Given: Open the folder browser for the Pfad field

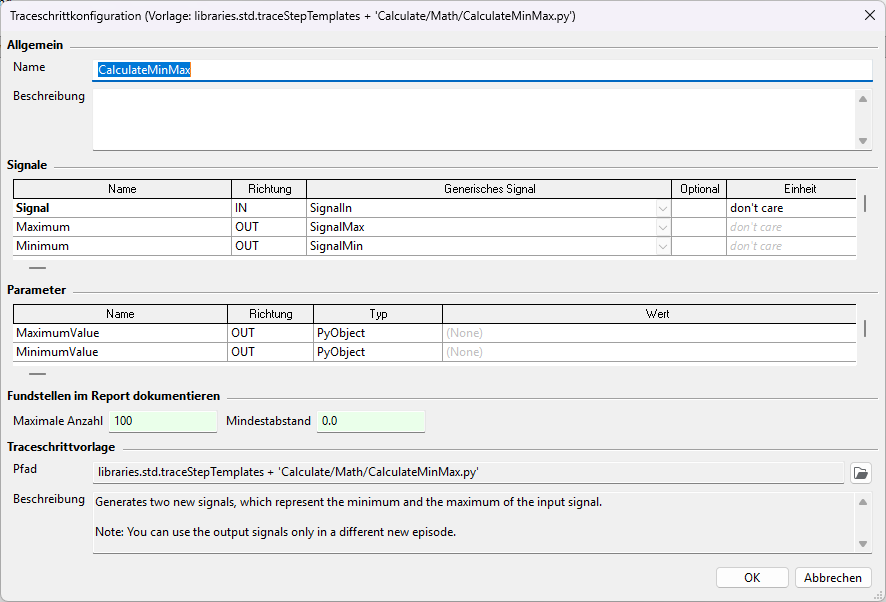Looking at the screenshot, I should [861, 473].
